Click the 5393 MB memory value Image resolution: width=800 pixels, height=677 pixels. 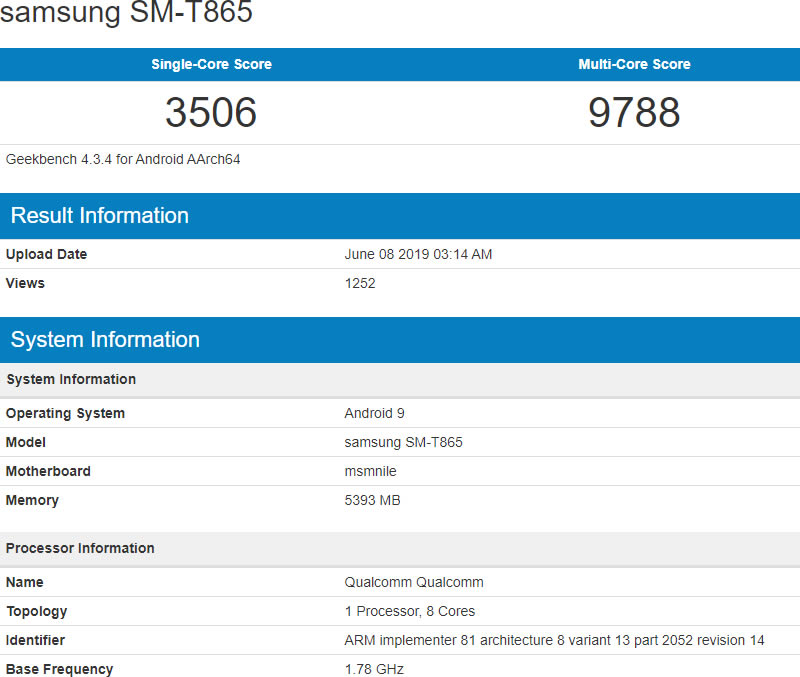click(x=372, y=500)
